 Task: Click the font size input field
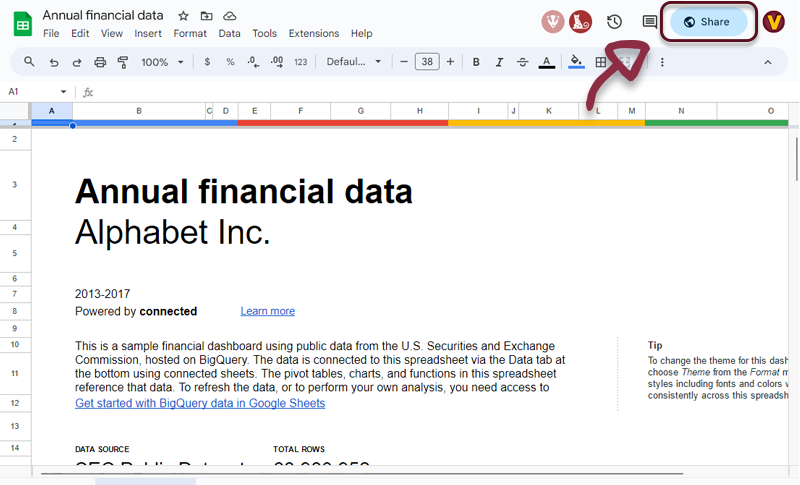point(427,62)
